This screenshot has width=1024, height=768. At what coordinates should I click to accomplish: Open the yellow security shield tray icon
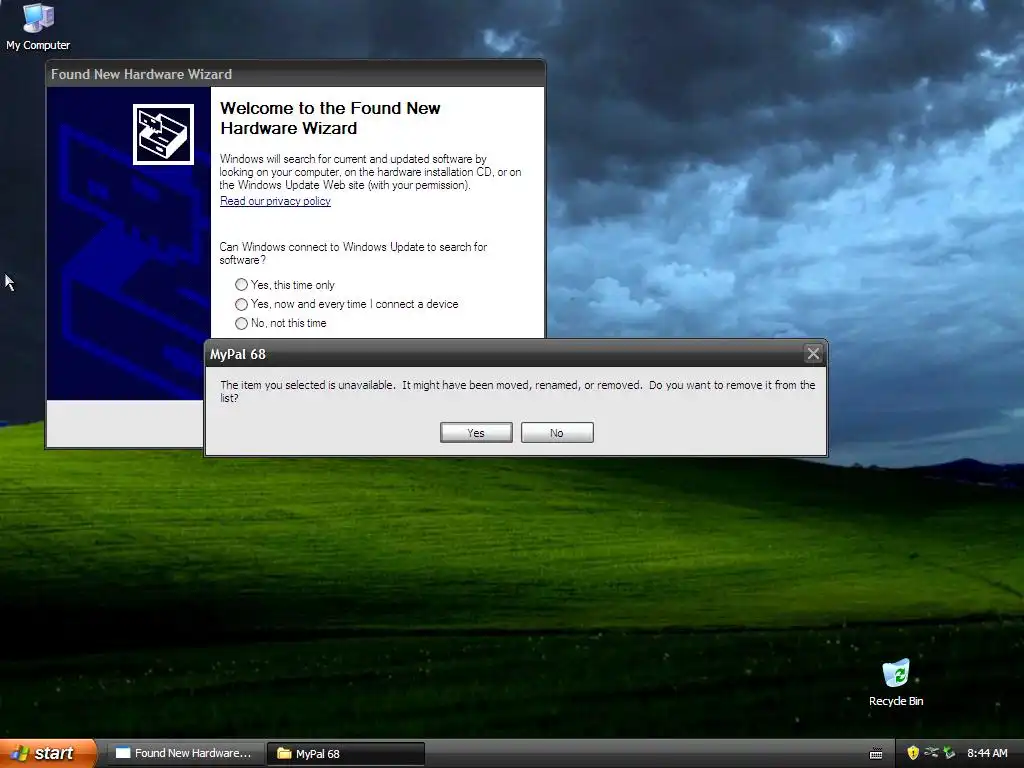click(x=913, y=753)
